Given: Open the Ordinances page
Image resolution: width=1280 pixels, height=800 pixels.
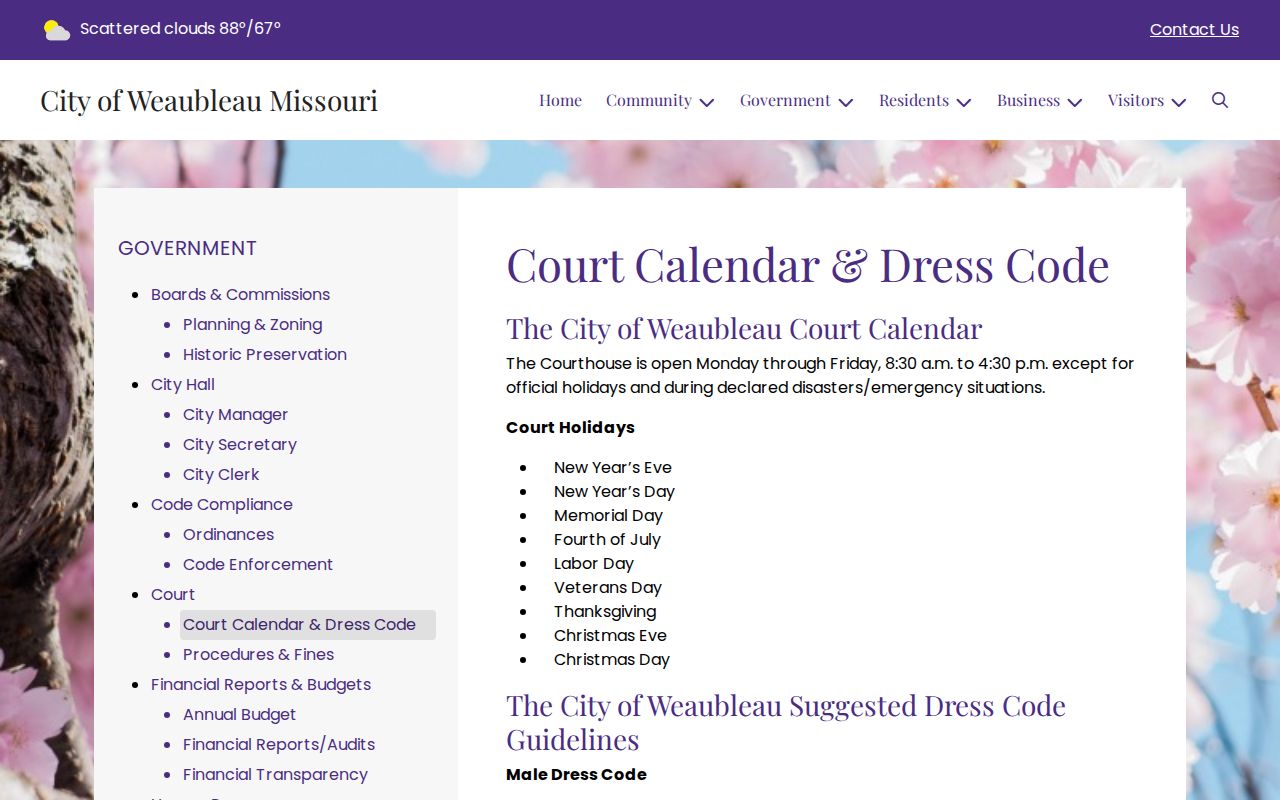Looking at the screenshot, I should (x=228, y=534).
